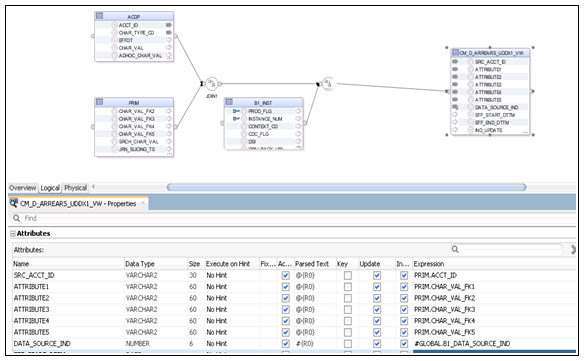Select CONTEXT_CD column in B1_INST
Viewport: 584px width, 361px height.
pos(263,126)
